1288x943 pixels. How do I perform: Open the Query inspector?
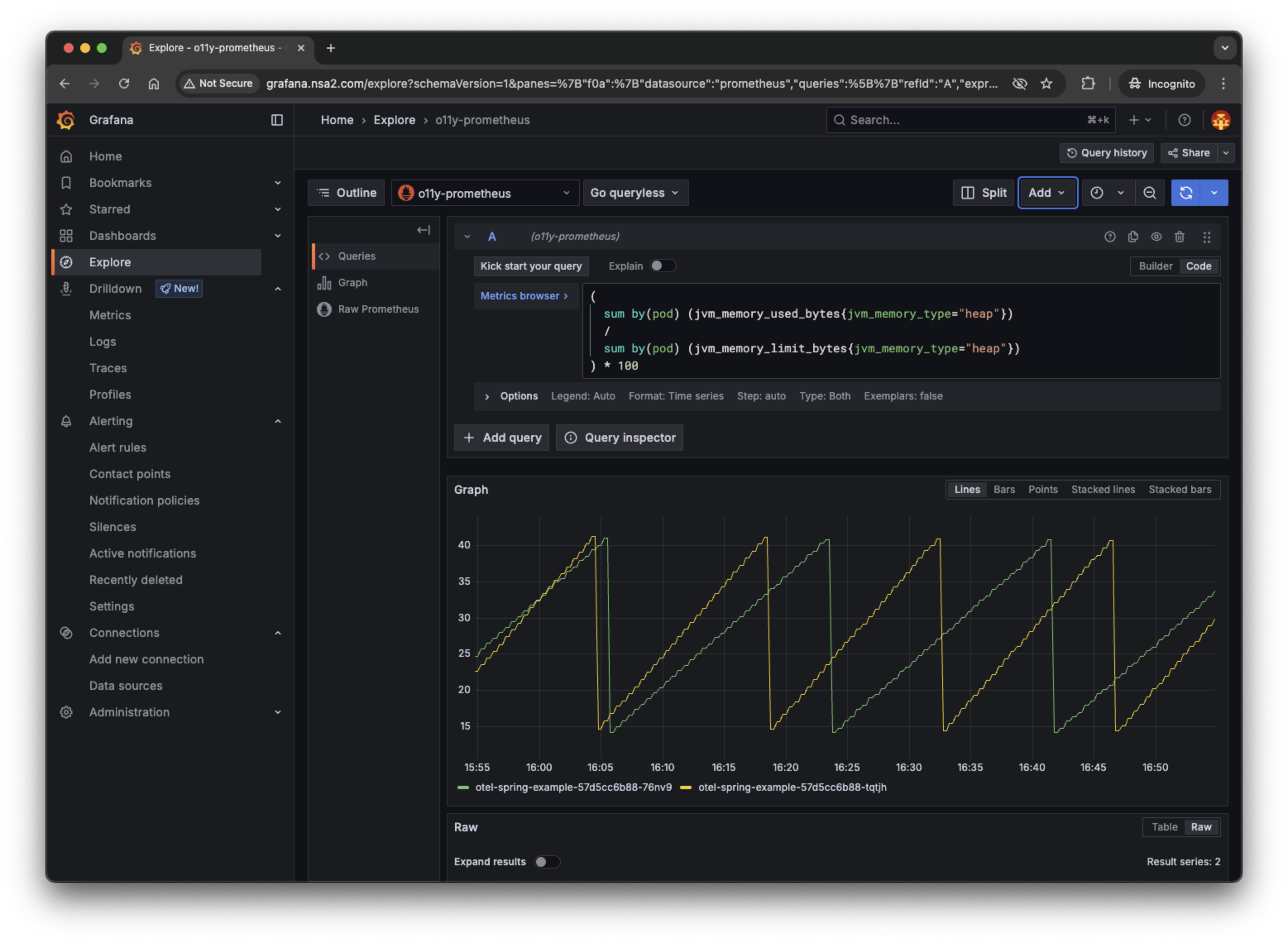pyautogui.click(x=620, y=438)
